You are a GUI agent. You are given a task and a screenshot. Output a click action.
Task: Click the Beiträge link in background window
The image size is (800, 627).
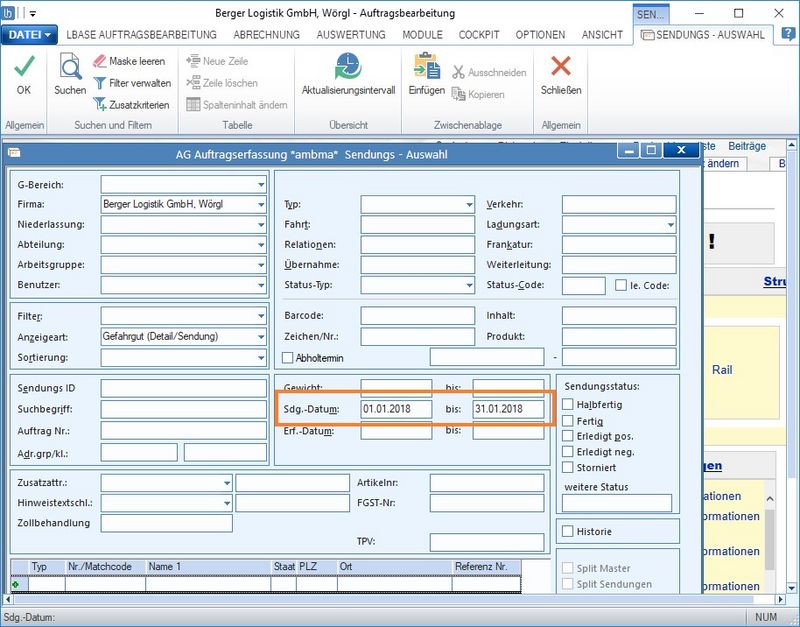click(x=747, y=146)
